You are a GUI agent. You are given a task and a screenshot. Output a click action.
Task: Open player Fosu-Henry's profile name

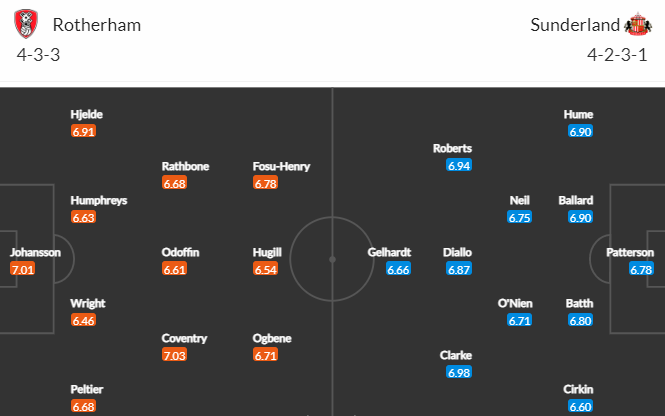(x=281, y=166)
